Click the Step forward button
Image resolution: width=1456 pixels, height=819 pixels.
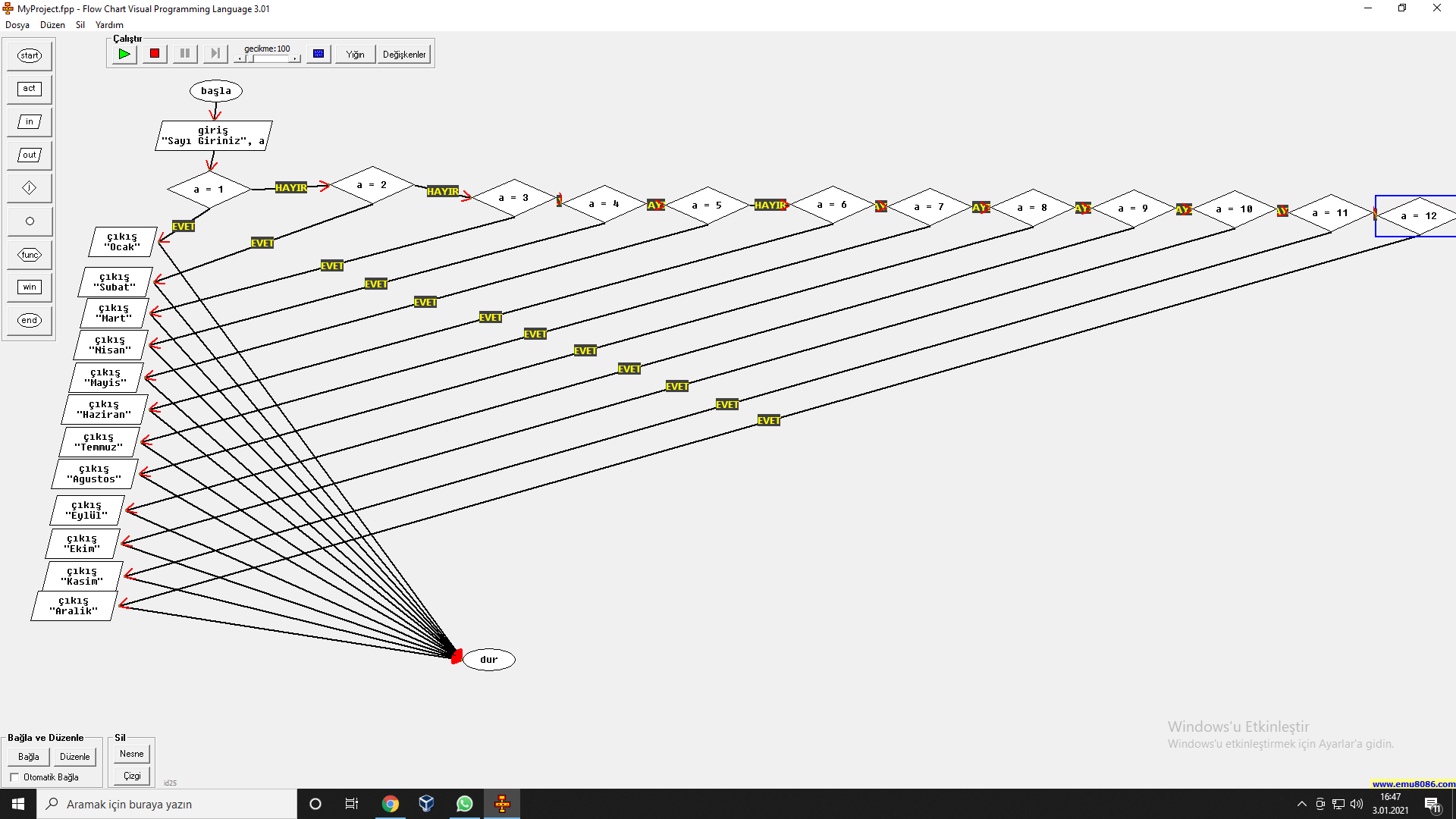[x=215, y=54]
